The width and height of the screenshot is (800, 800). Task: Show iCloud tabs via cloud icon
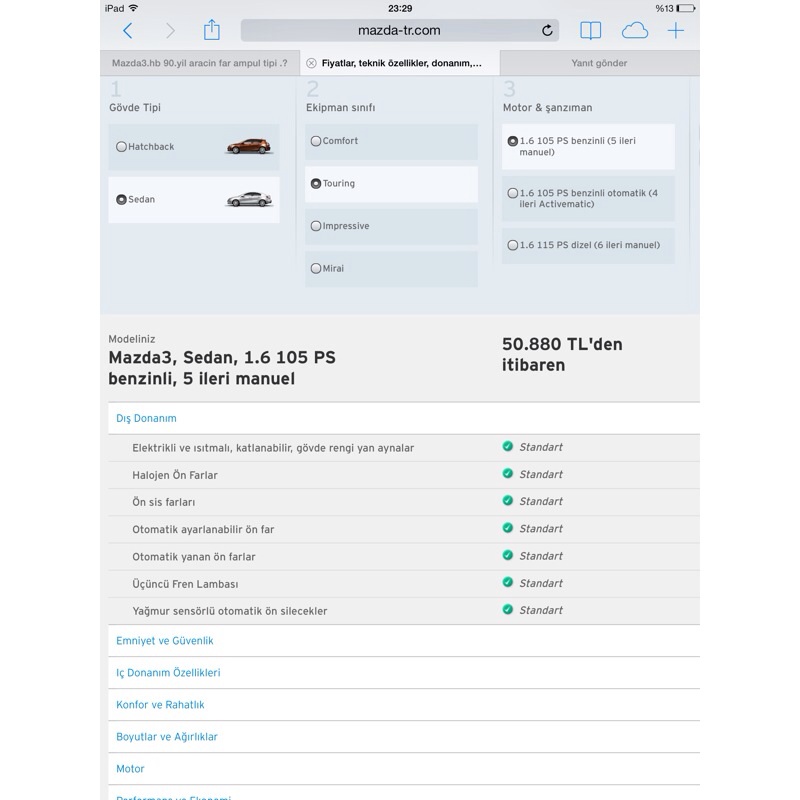[635, 31]
